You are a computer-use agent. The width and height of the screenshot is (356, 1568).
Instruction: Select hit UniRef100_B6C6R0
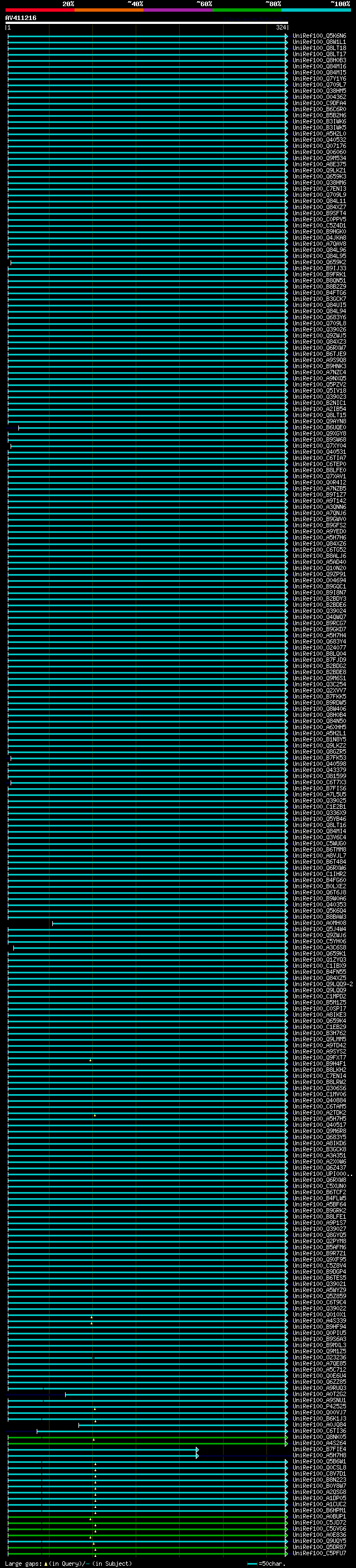[x=319, y=109]
